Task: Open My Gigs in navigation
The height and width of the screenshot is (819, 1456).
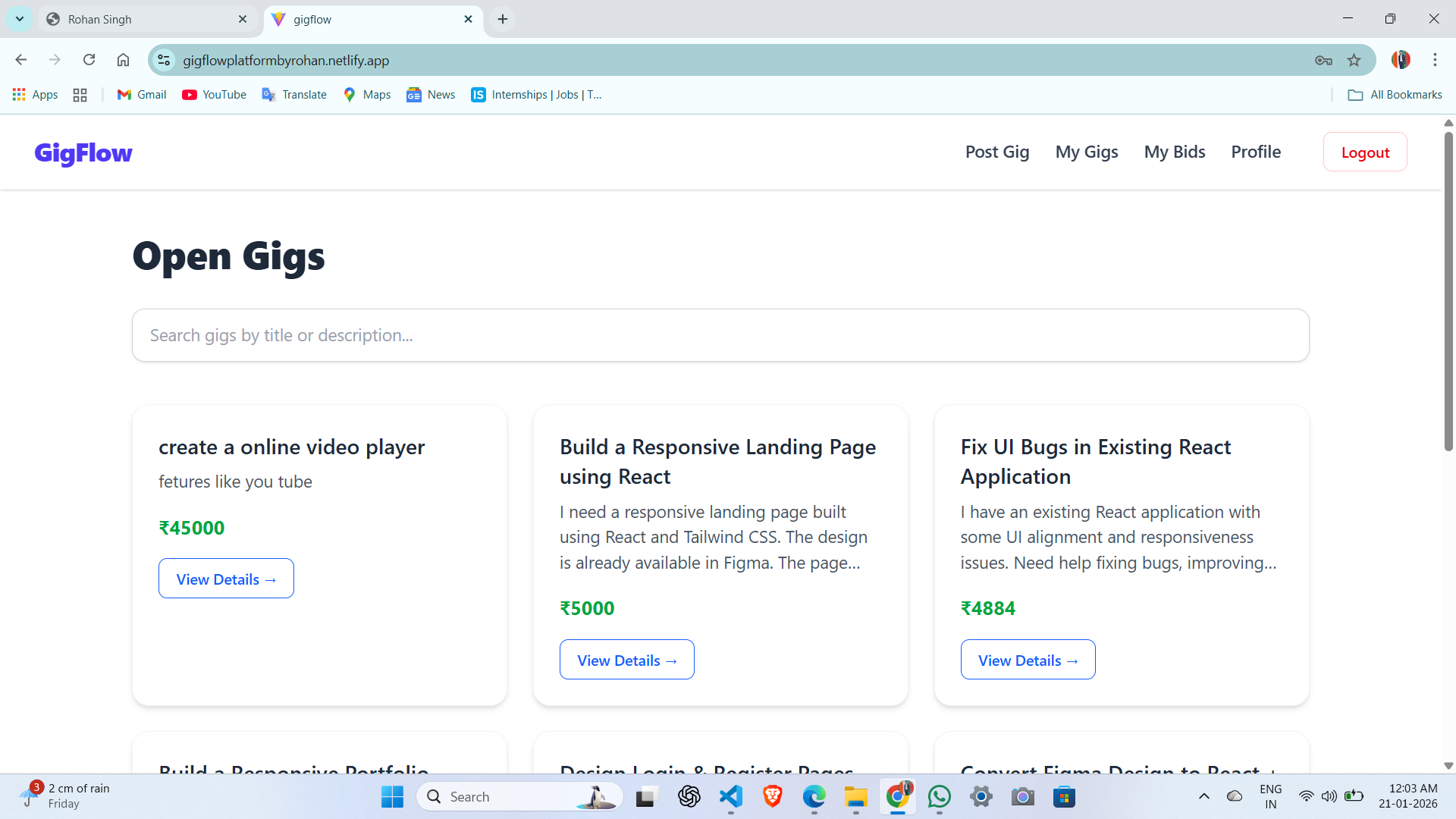Action: click(1087, 152)
